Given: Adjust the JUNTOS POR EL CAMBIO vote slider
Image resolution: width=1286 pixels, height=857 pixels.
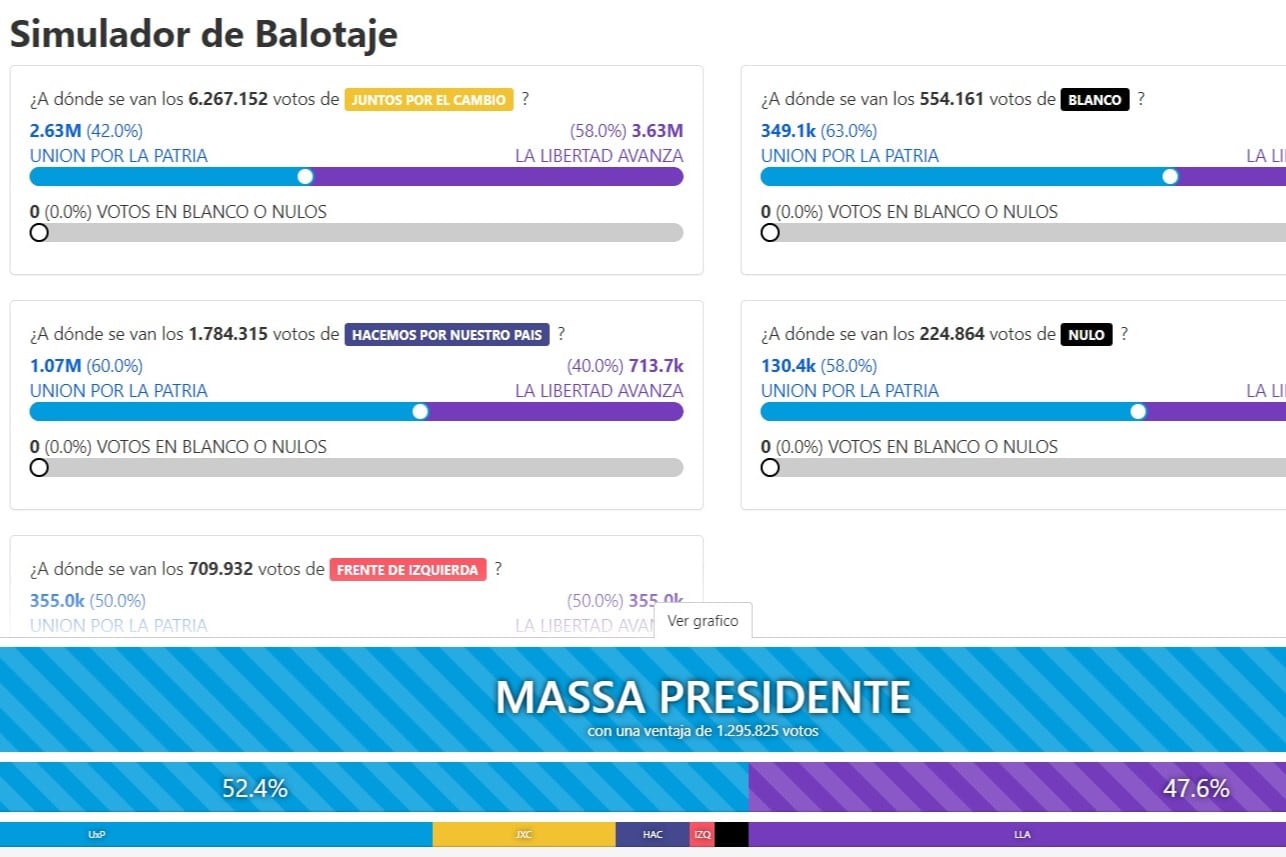Looking at the screenshot, I should pos(304,176).
